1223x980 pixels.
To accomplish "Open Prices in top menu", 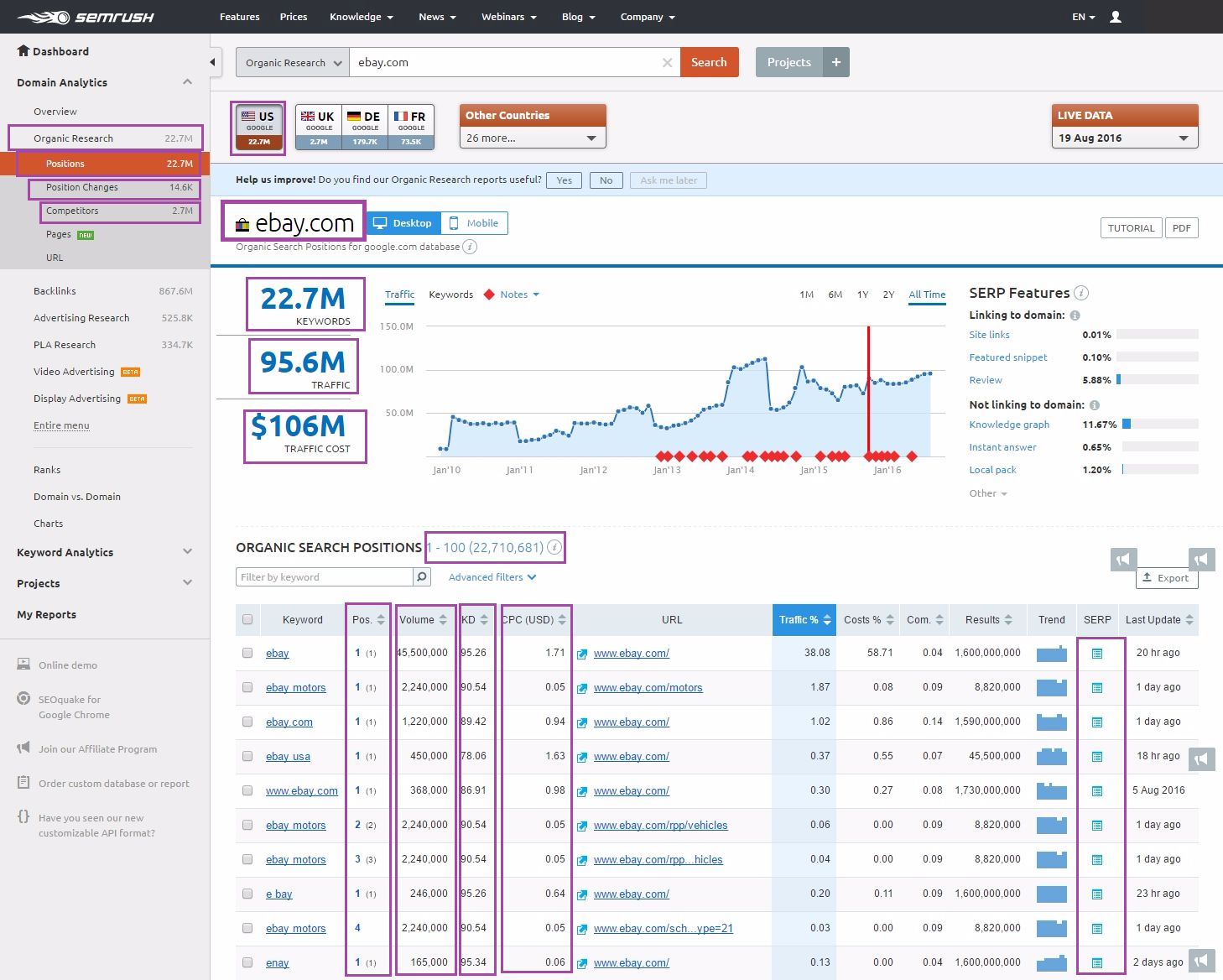I will (x=294, y=17).
